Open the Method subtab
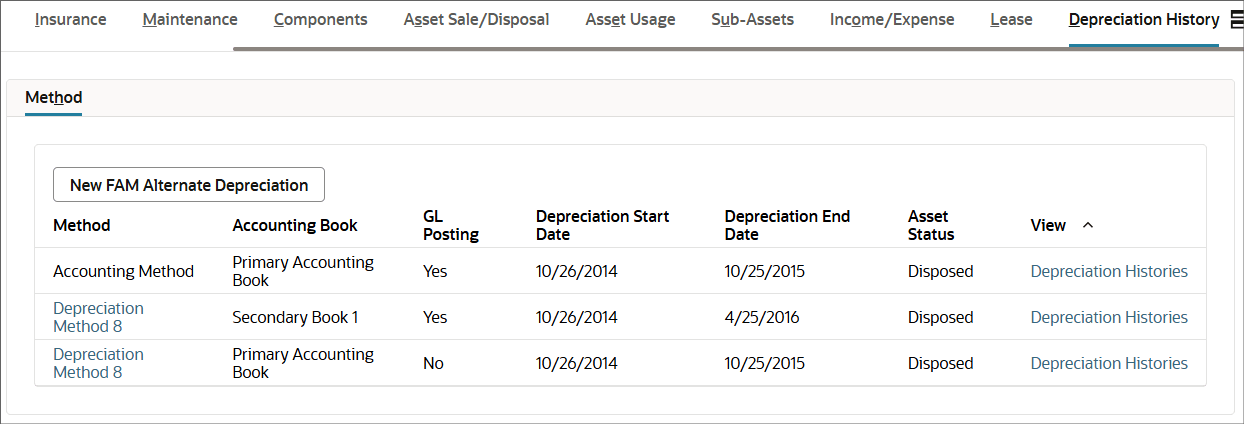1244x424 pixels. pos(53,97)
